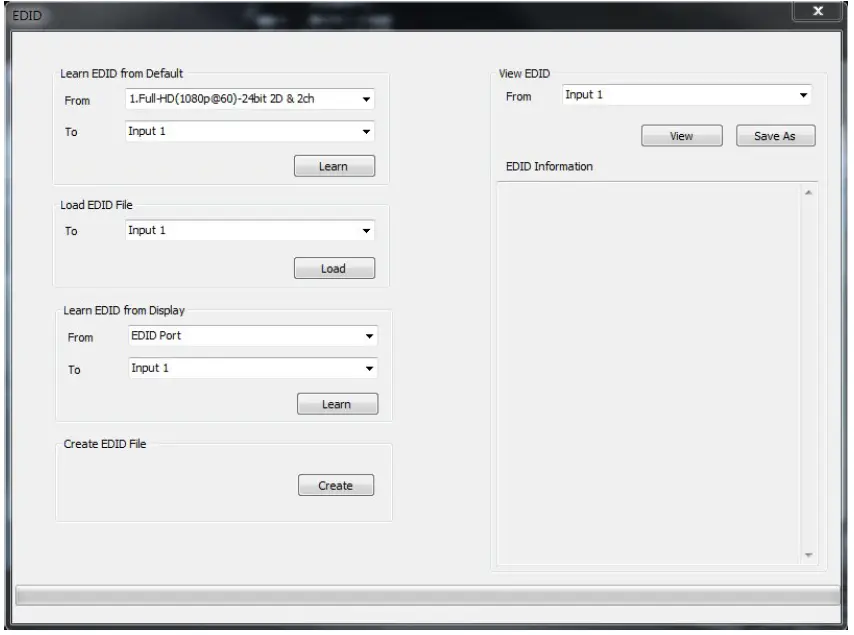
Task: Click Learn in the Learn EDID from Display section
Action: click(x=337, y=404)
